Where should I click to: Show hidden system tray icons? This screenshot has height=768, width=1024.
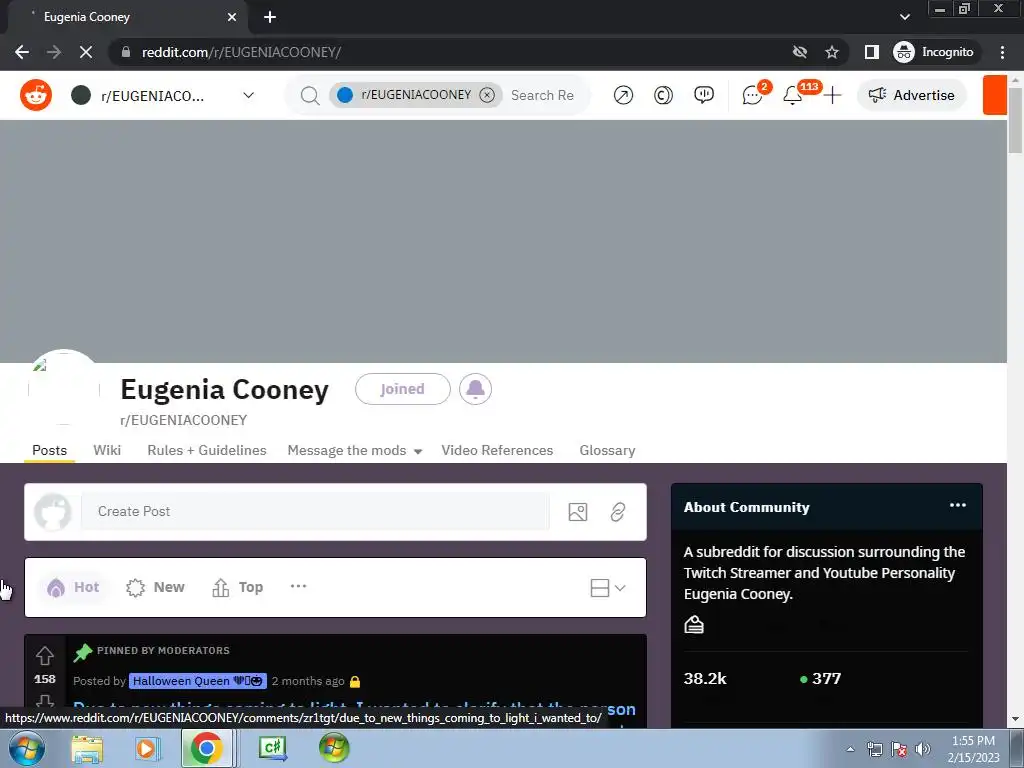850,749
